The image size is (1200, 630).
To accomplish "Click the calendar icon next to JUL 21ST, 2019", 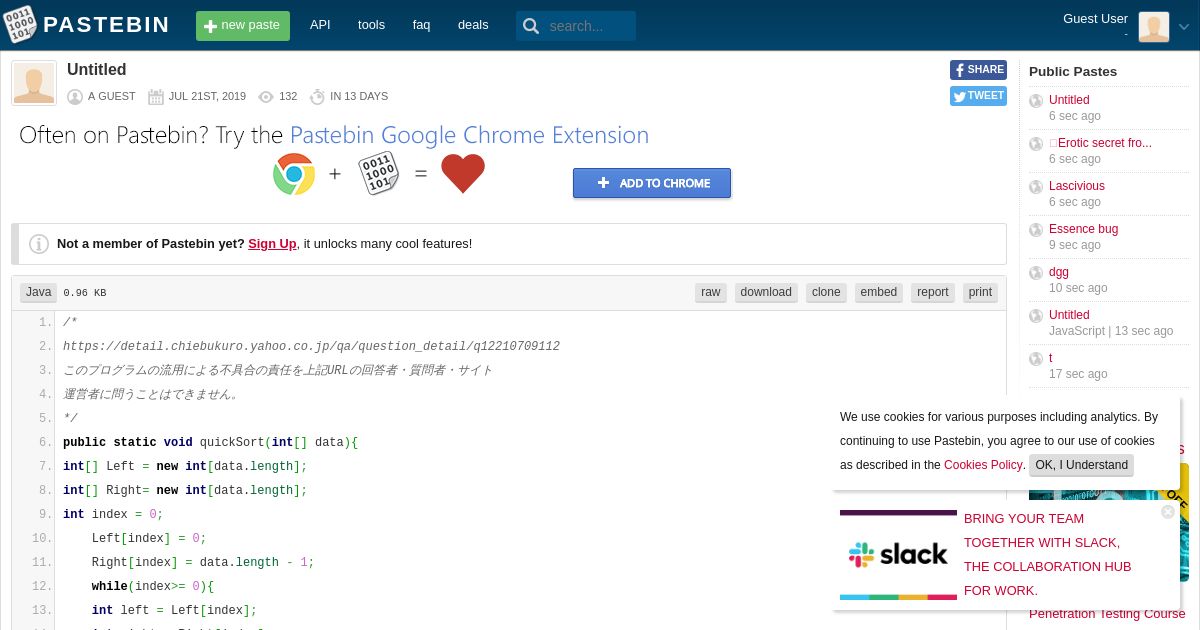I will point(156,97).
